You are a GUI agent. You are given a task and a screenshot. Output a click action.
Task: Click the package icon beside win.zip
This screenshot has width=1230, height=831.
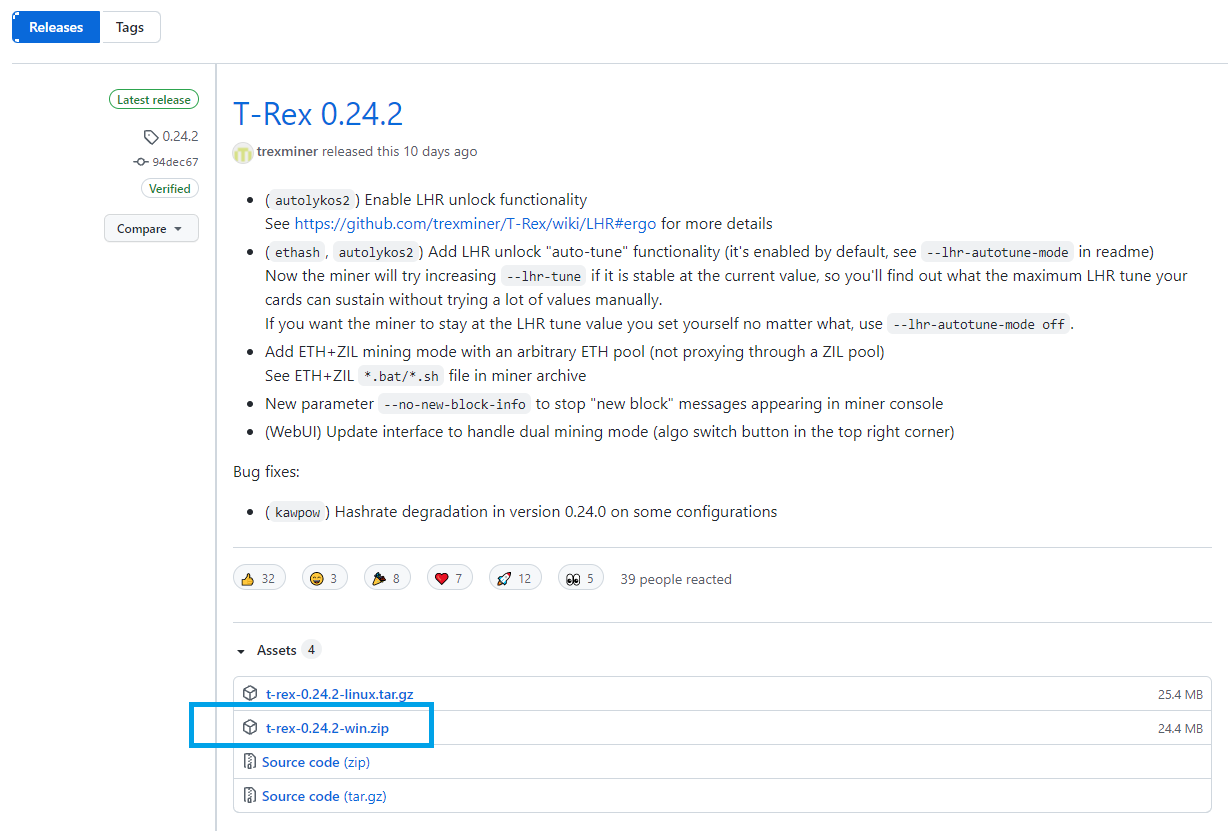point(250,728)
